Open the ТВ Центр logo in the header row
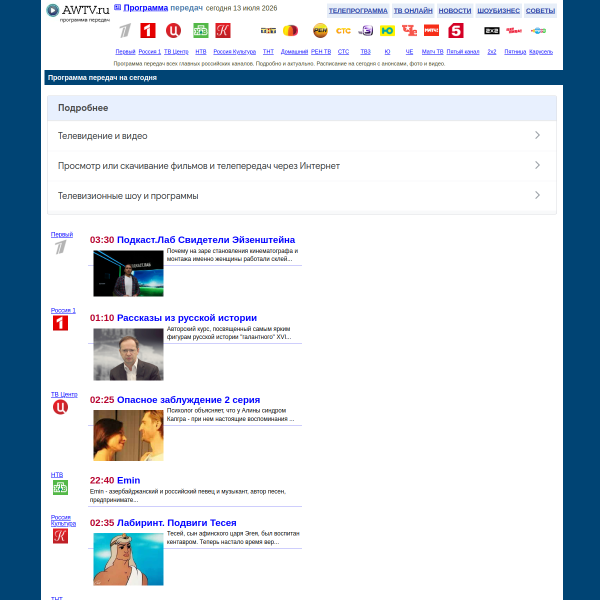This screenshot has height=600, width=600. click(173, 31)
